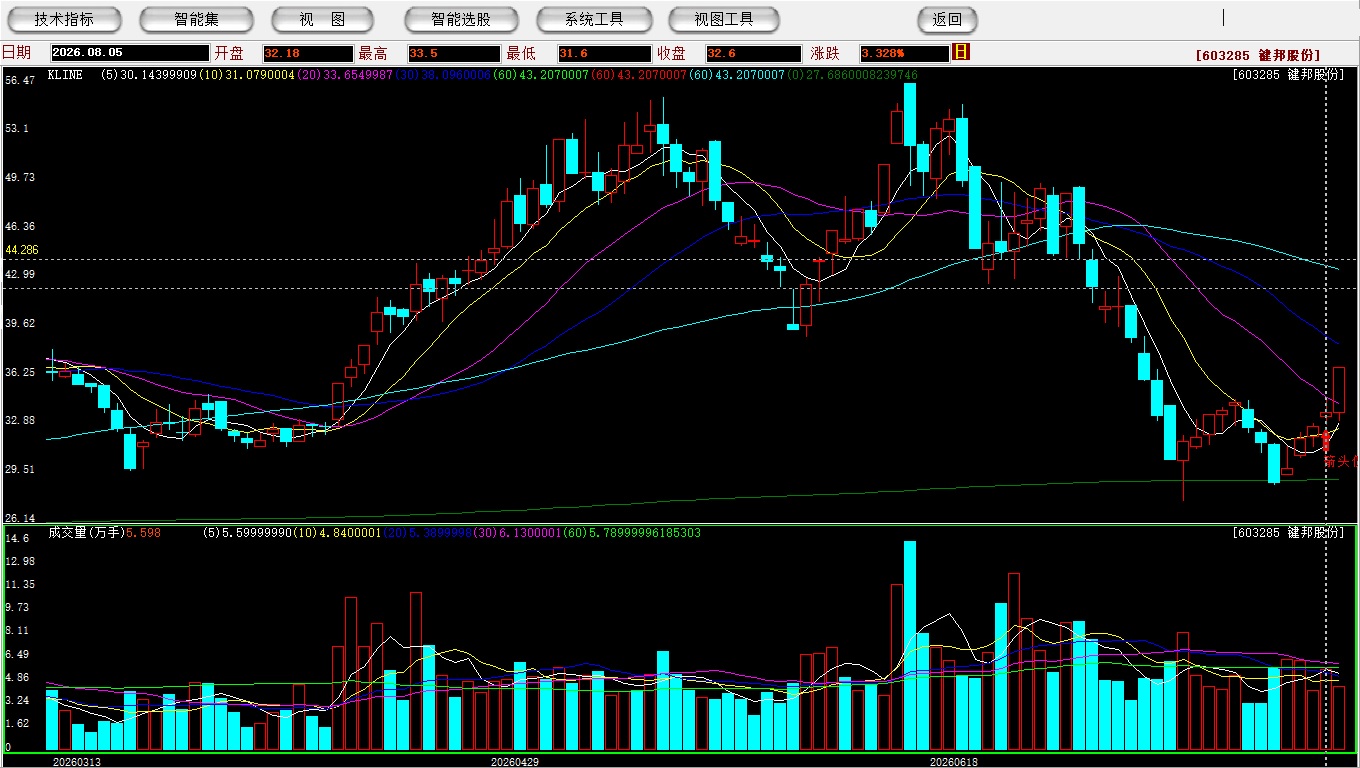1360x768 pixels.
Task: Click the 最高 value field 33.5
Action: [454, 53]
